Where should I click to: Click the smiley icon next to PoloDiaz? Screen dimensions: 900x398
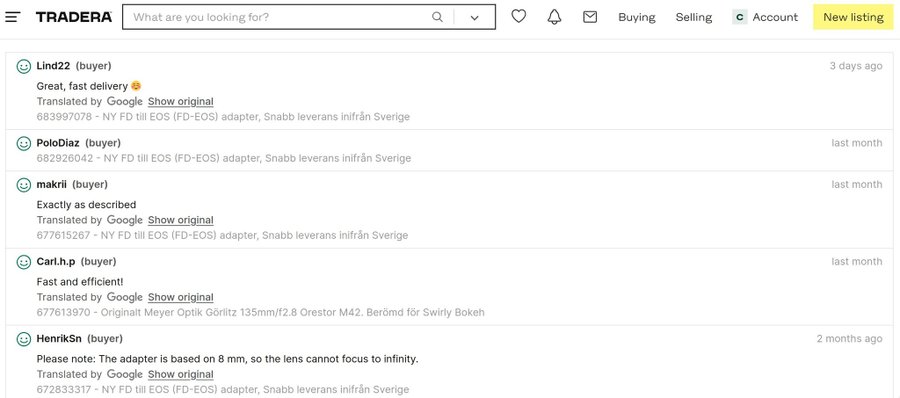(24, 144)
